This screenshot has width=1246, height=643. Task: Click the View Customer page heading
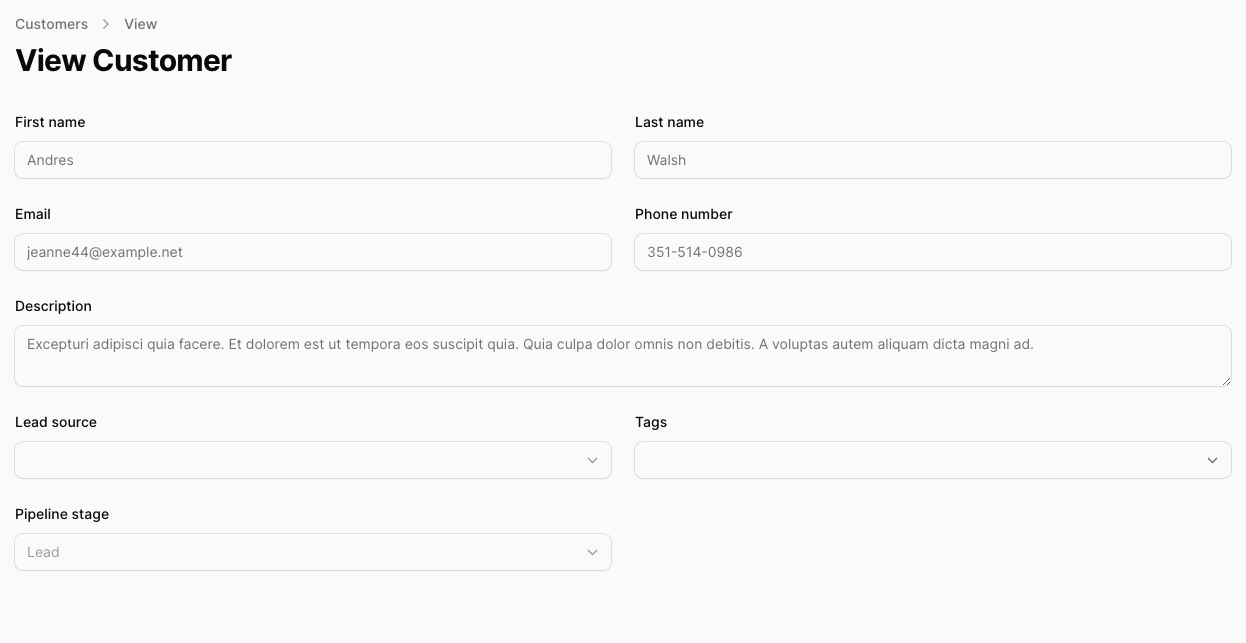point(123,61)
